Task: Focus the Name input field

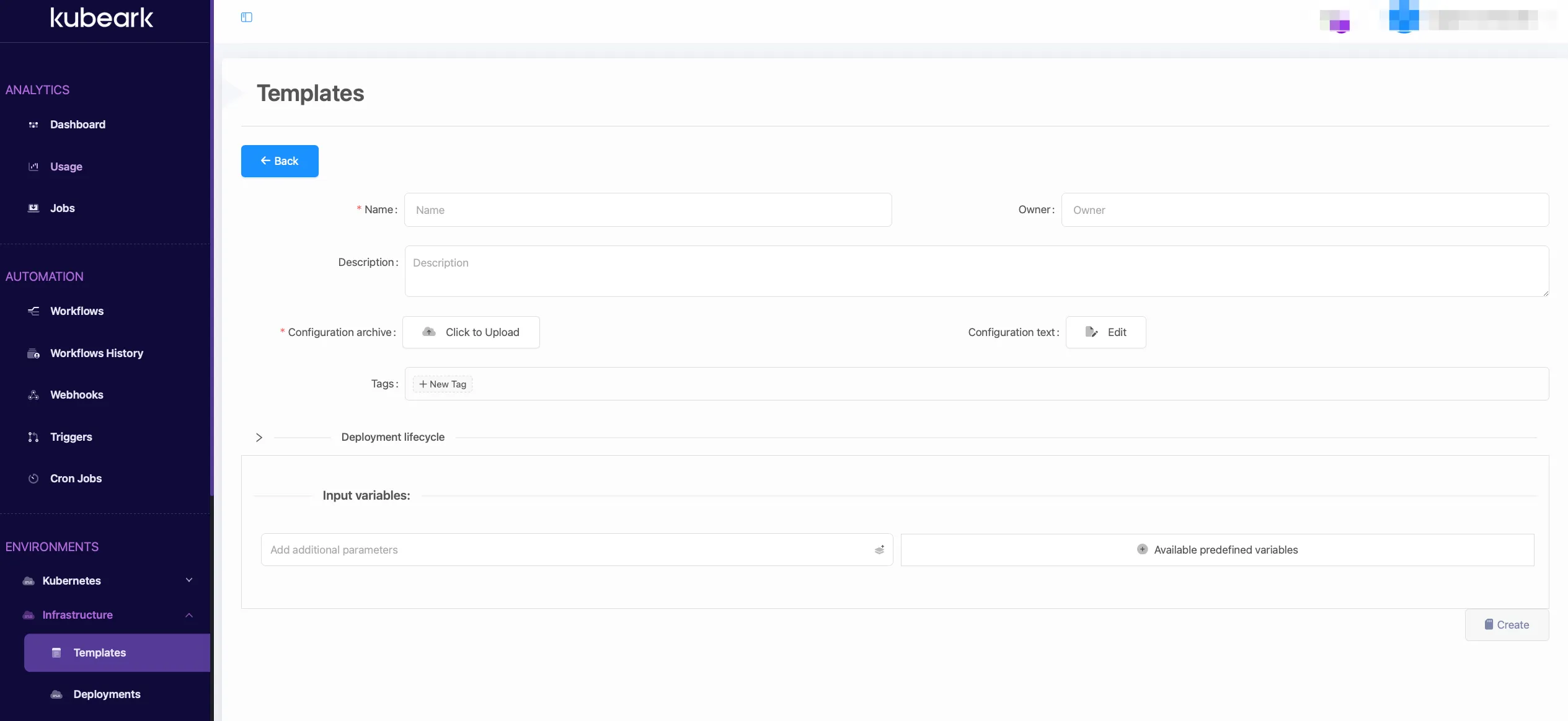Action: point(648,210)
